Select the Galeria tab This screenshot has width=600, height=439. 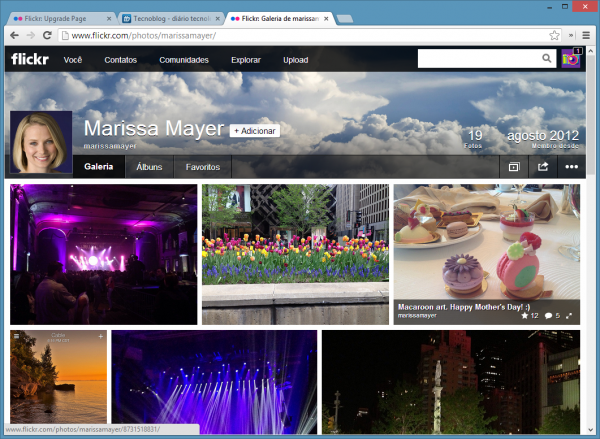pyautogui.click(x=99, y=167)
